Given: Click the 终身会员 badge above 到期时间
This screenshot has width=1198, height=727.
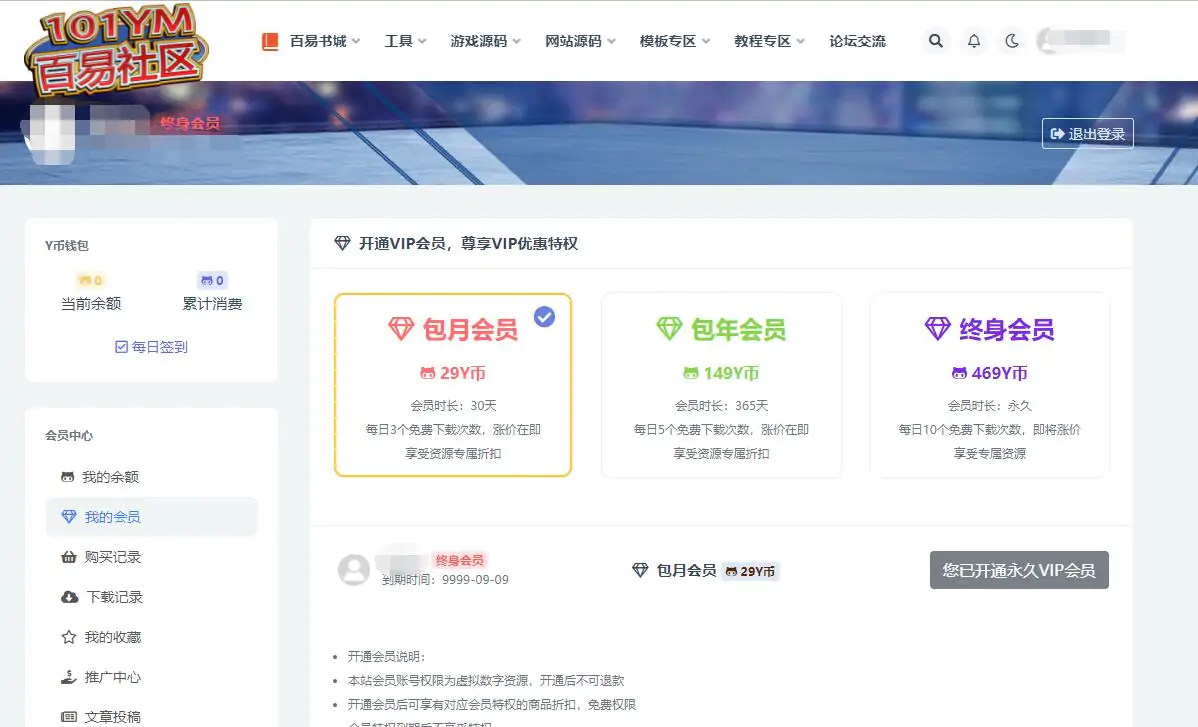Looking at the screenshot, I should 459,560.
